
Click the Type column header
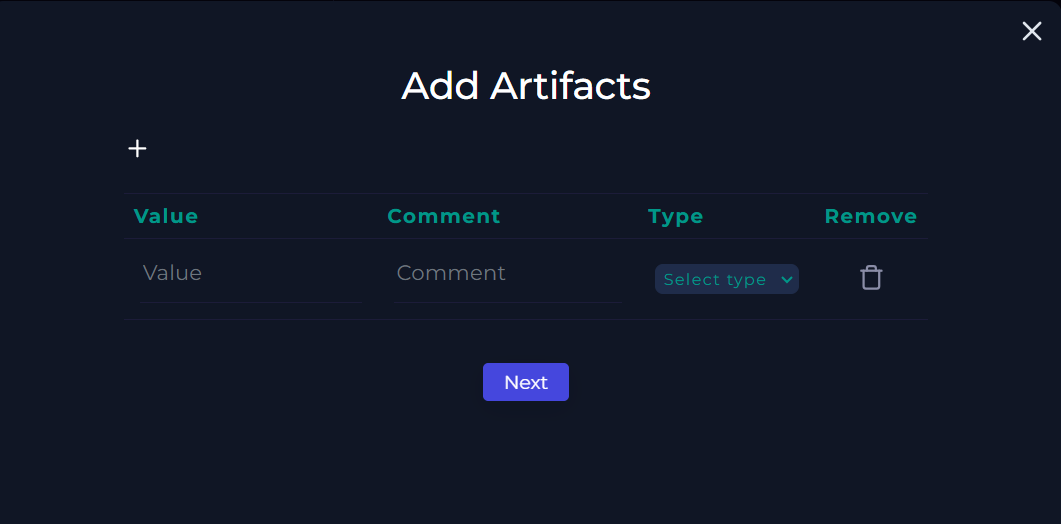tap(676, 217)
